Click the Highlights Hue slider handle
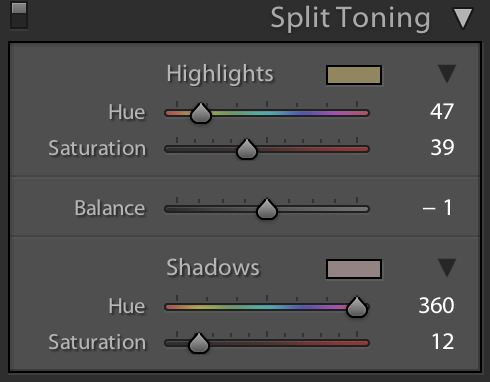 click(201, 113)
